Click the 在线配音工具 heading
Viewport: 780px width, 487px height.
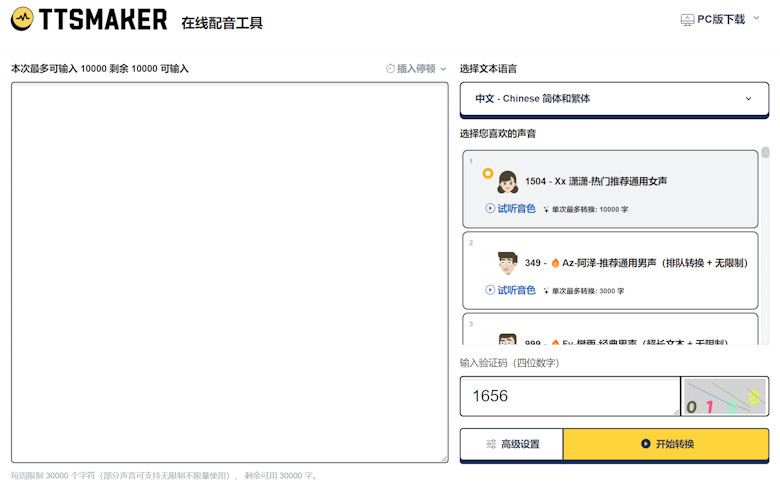click(222, 23)
